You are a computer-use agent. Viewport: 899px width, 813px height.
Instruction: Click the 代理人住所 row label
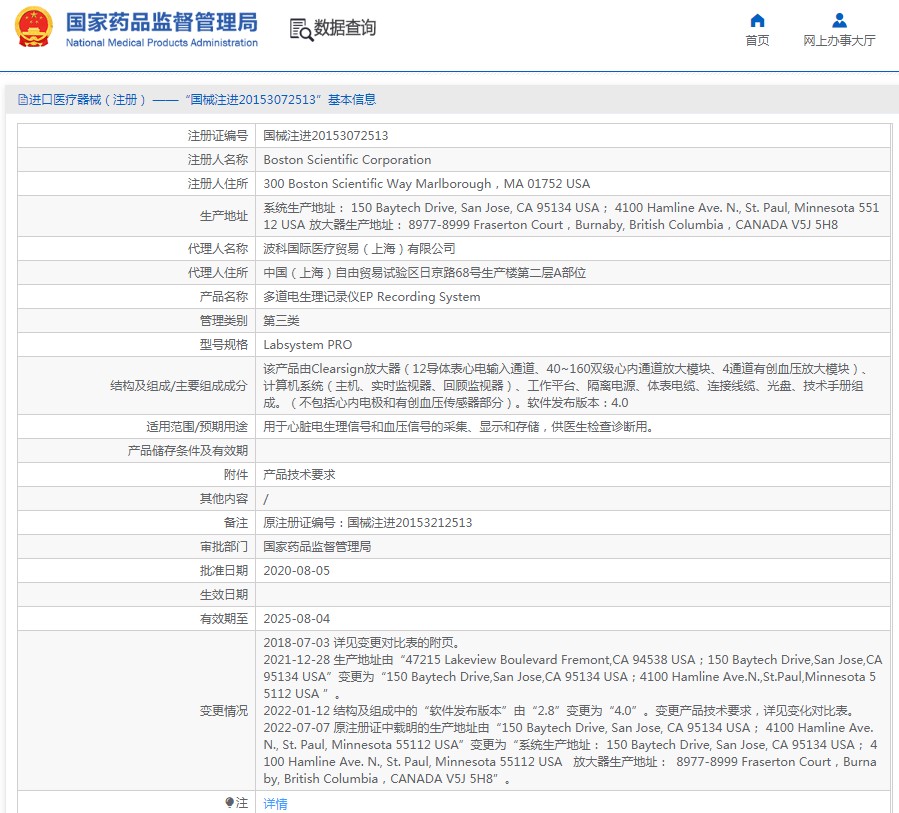click(x=218, y=273)
